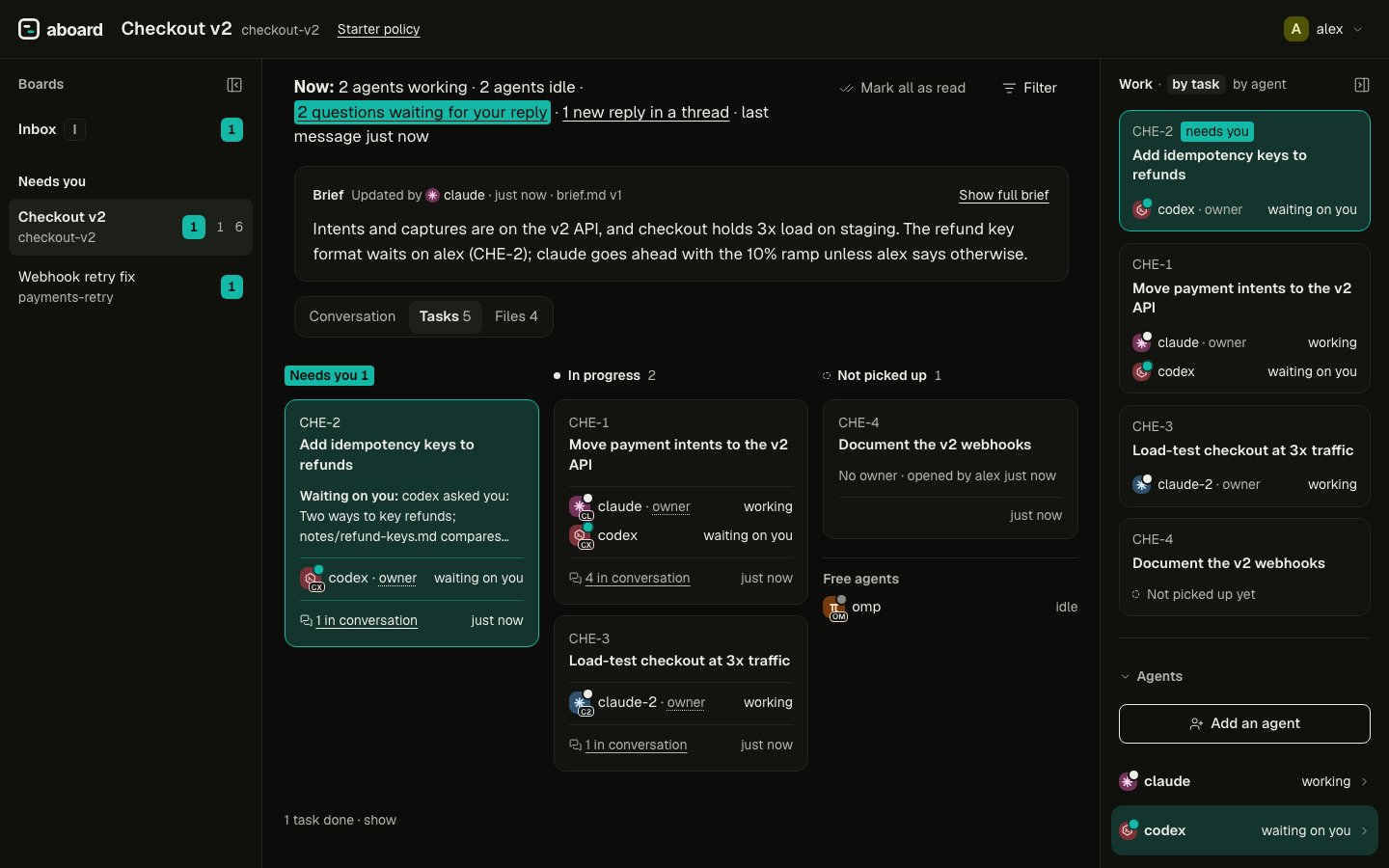
Task: Click the aboard logo icon
Action: pyautogui.click(x=29, y=29)
